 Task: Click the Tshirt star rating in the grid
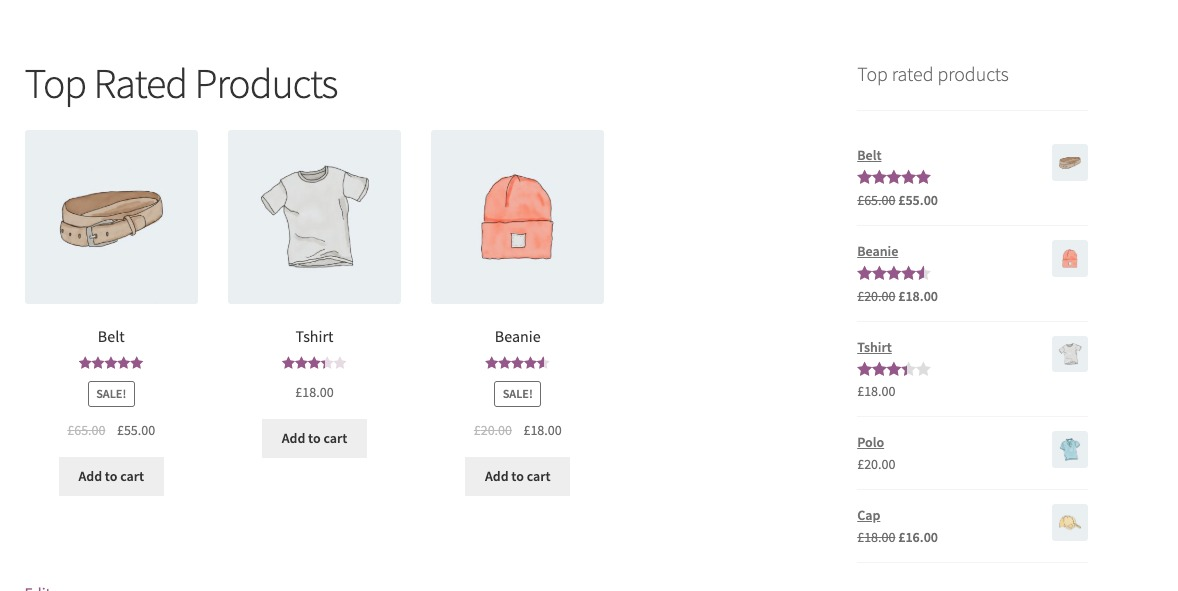[314, 363]
